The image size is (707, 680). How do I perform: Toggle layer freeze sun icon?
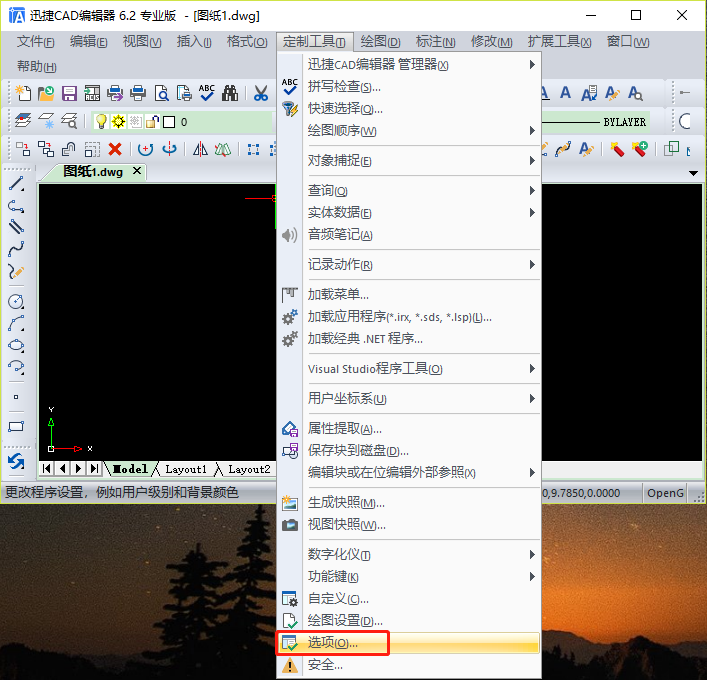[119, 121]
